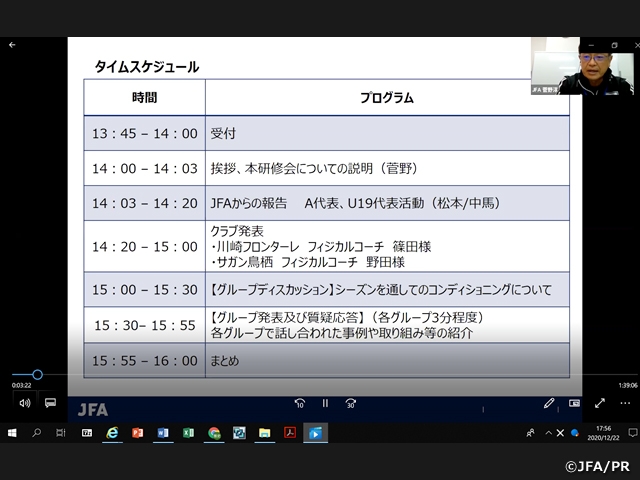Show hidden system tray icons
The height and width of the screenshot is (480, 640).
pyautogui.click(x=548, y=433)
